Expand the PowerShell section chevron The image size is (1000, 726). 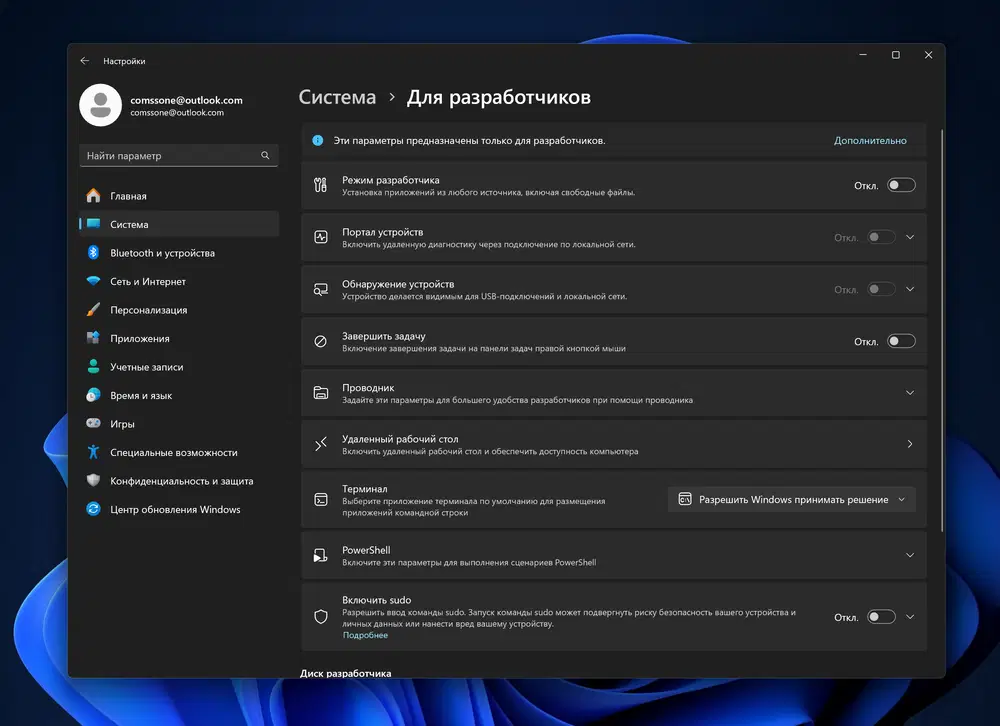910,556
